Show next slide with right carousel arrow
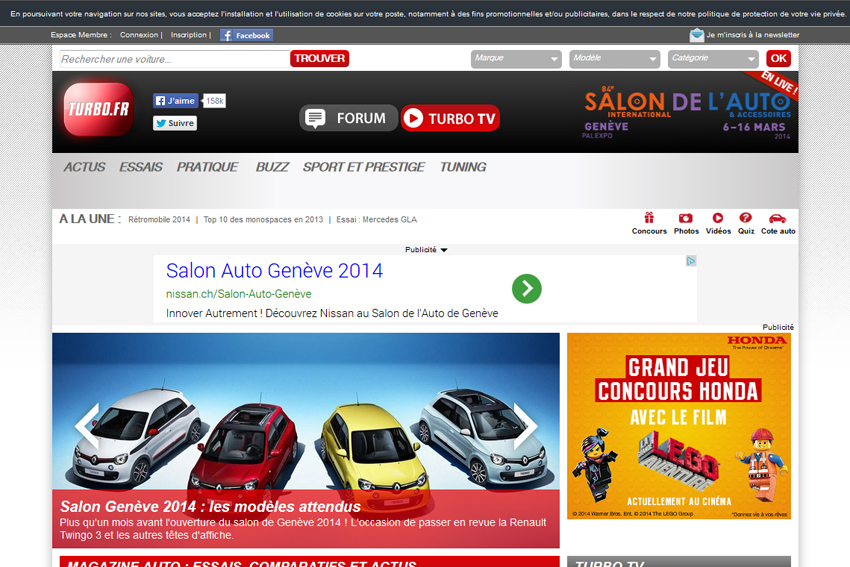Screen dimensions: 850x567 (525, 426)
